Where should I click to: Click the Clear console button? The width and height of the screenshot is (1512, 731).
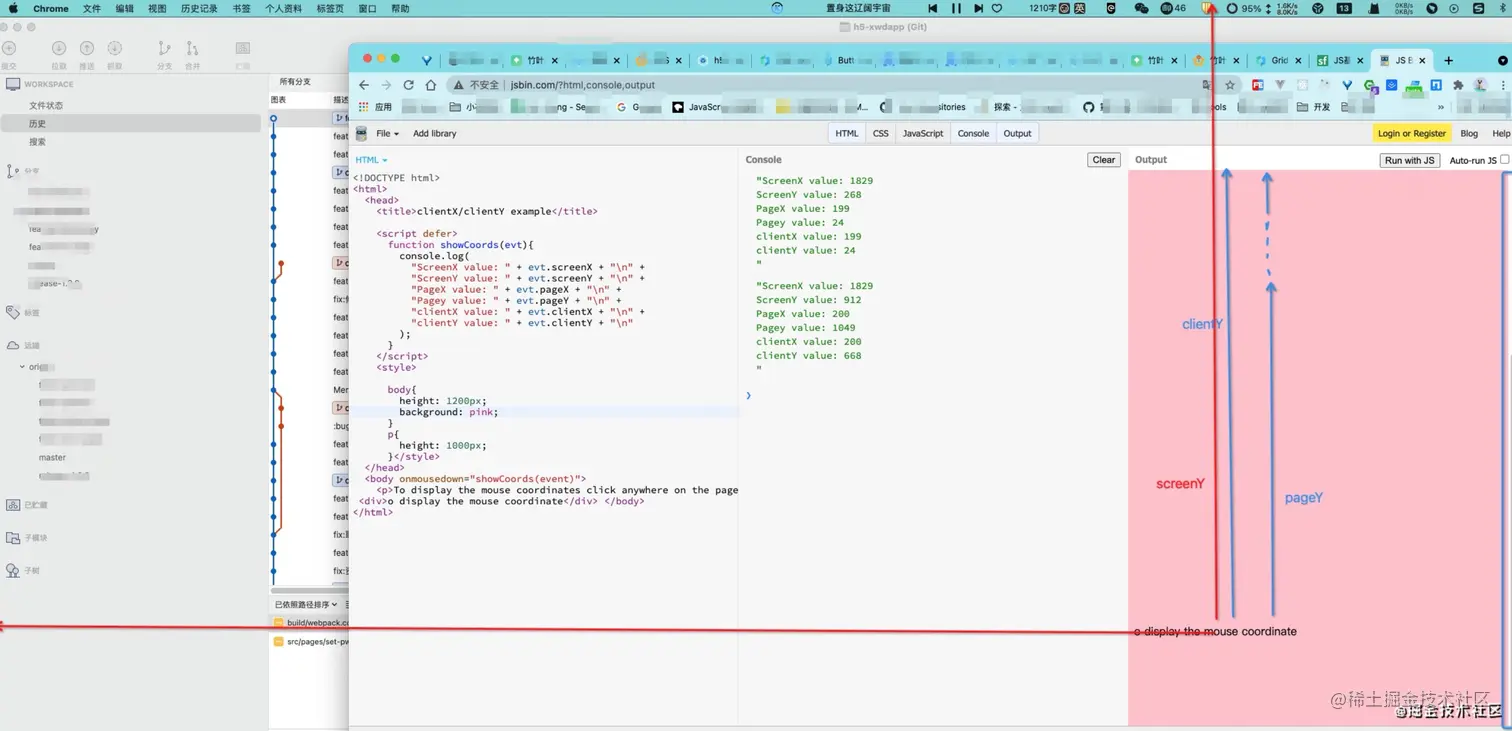1104,160
